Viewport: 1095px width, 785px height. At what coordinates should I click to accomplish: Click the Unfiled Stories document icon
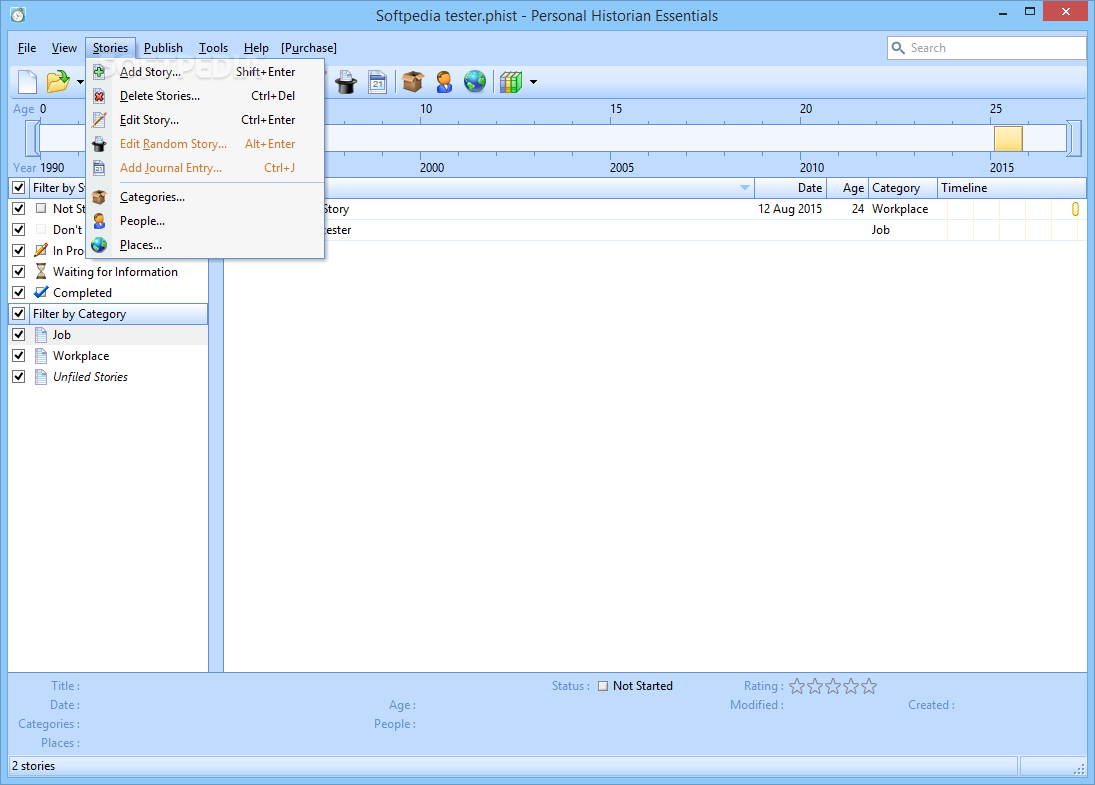[x=41, y=376]
